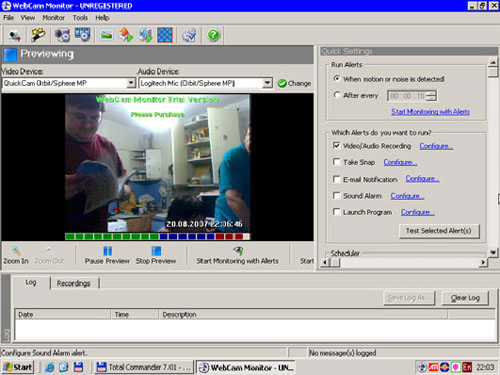Click the Windows Start button
The image size is (500, 375).
[x=18, y=367]
